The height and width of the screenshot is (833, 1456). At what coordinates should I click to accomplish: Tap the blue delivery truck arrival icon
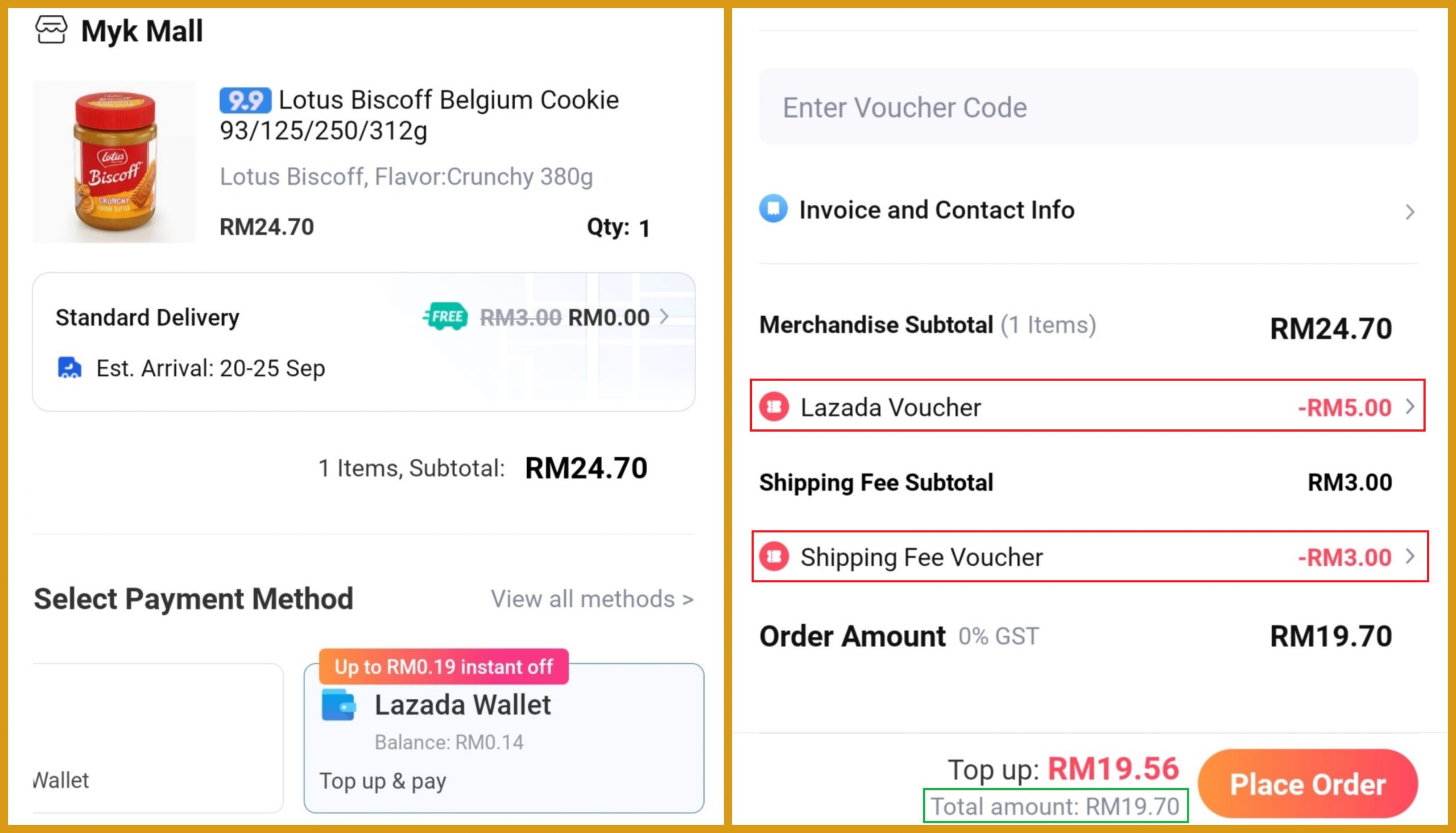tap(70, 367)
